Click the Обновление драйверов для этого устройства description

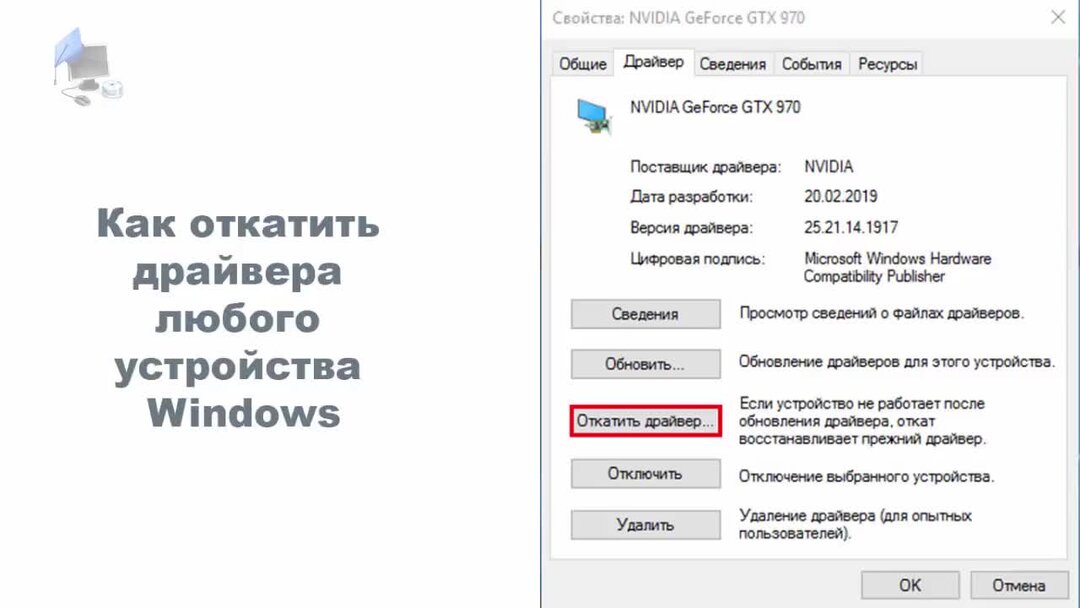pyautogui.click(x=897, y=361)
